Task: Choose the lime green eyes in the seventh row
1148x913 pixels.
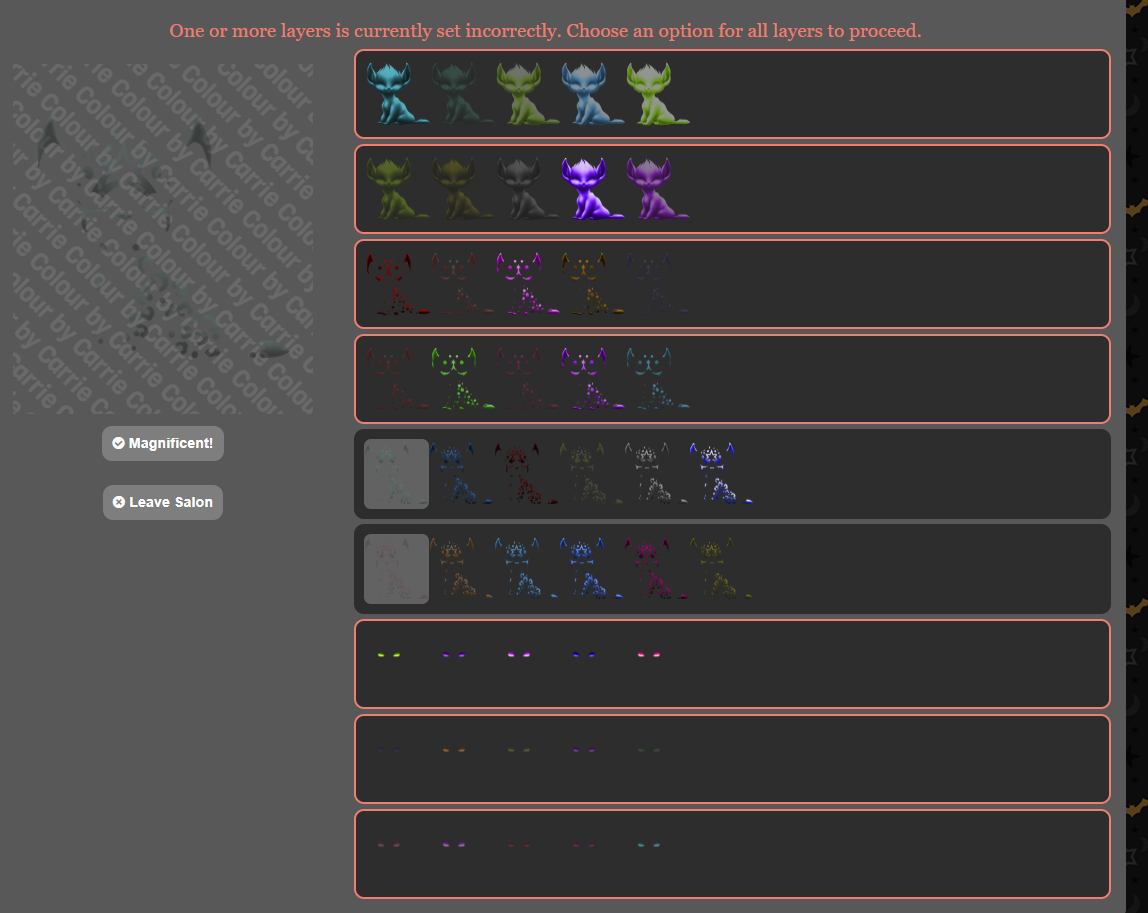Action: 388,655
